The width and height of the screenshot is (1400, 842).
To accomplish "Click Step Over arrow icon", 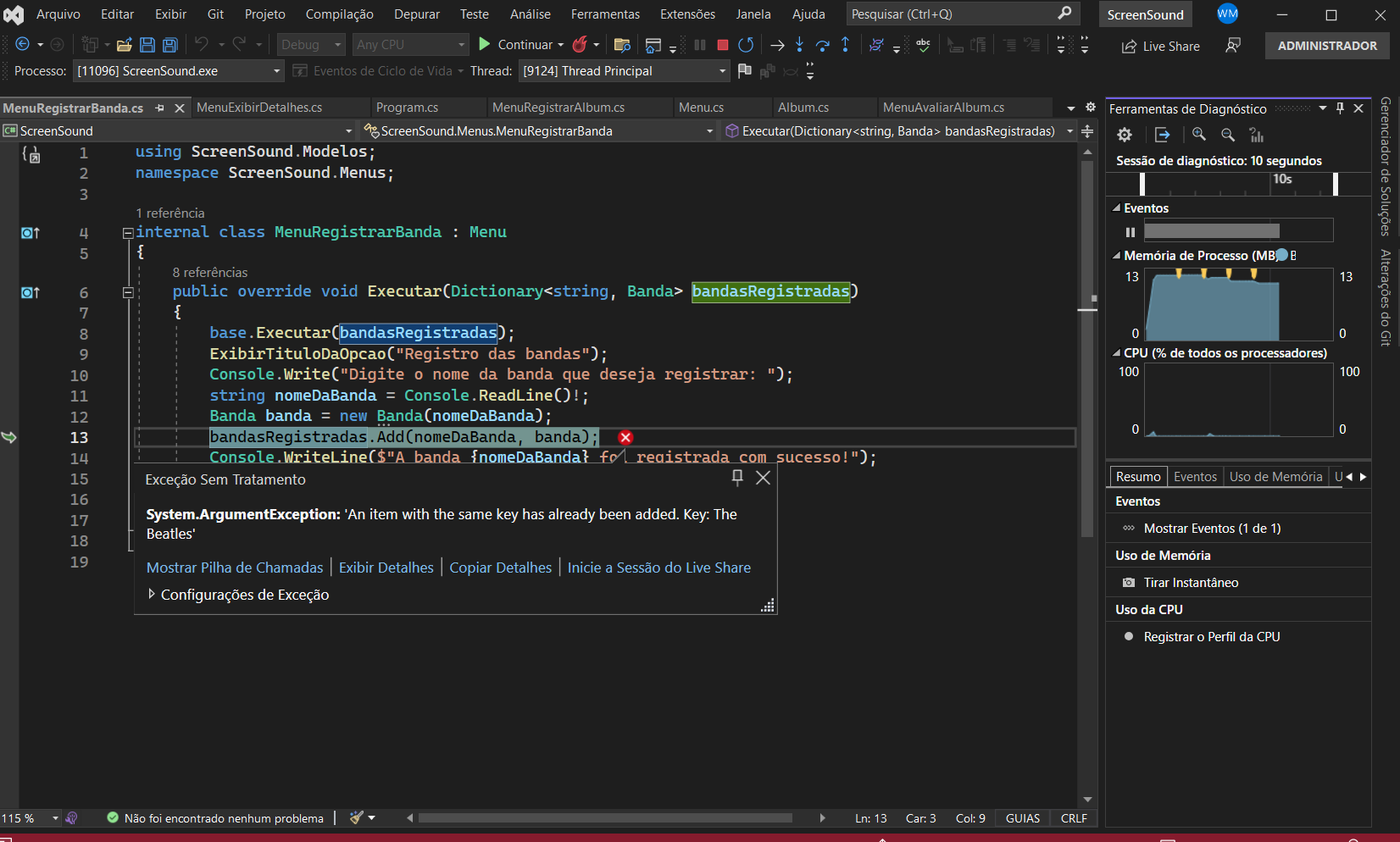I will pyautogui.click(x=822, y=45).
